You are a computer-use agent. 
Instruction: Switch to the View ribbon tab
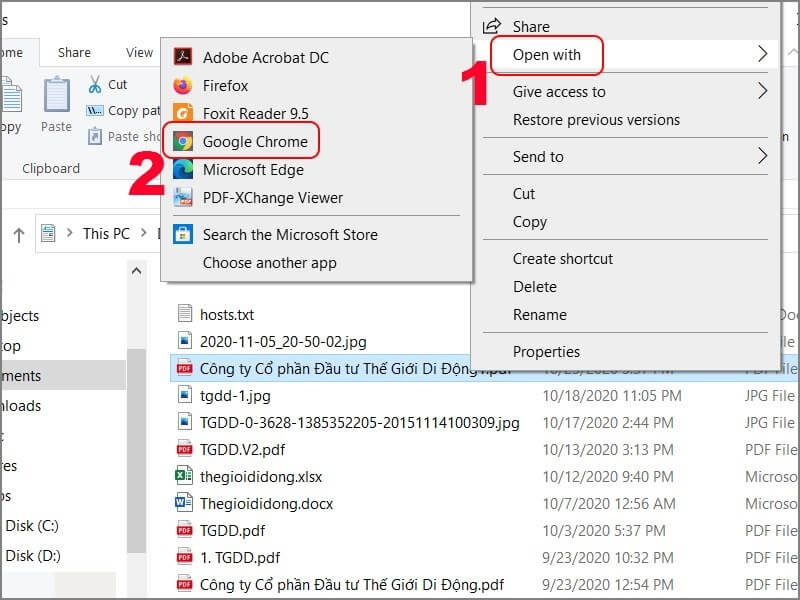click(139, 53)
